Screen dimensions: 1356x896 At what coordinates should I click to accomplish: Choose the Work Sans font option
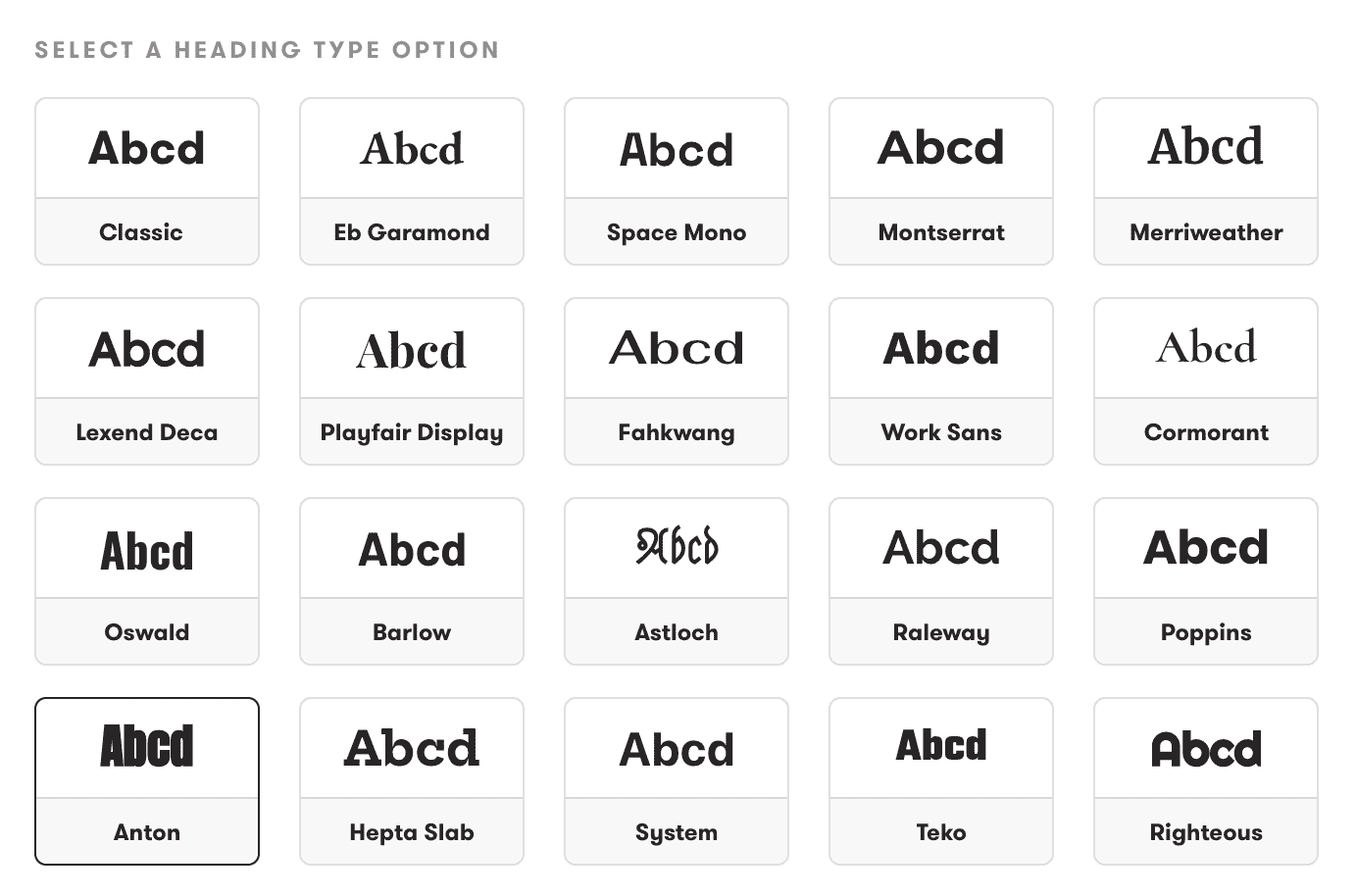940,381
